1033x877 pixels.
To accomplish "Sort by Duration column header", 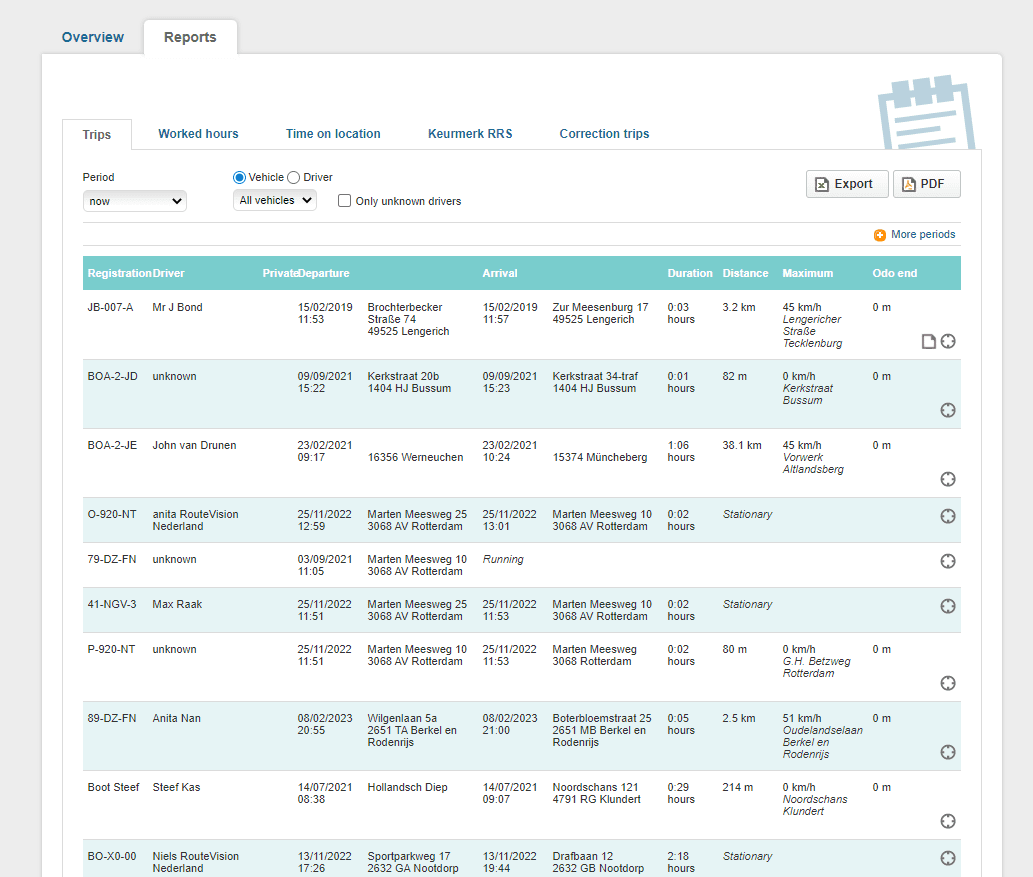I will [x=690, y=273].
